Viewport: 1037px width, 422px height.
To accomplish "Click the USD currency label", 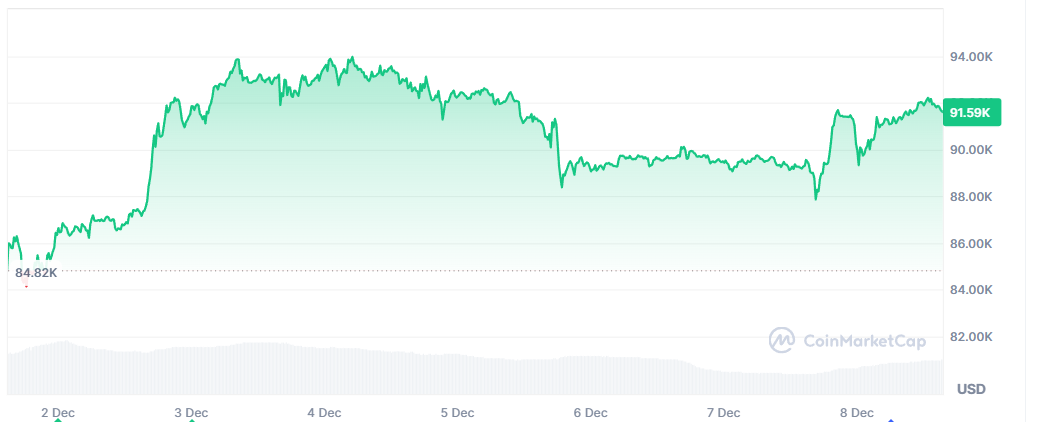I will (971, 388).
